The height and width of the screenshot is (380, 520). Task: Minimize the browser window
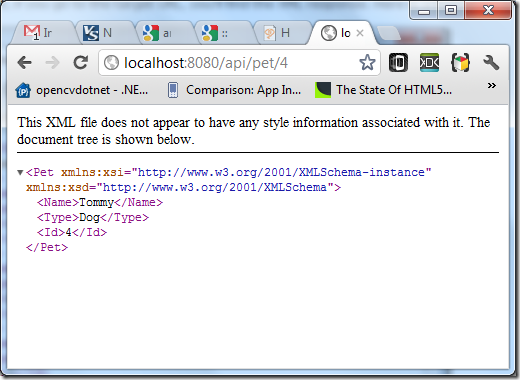tap(424, 10)
